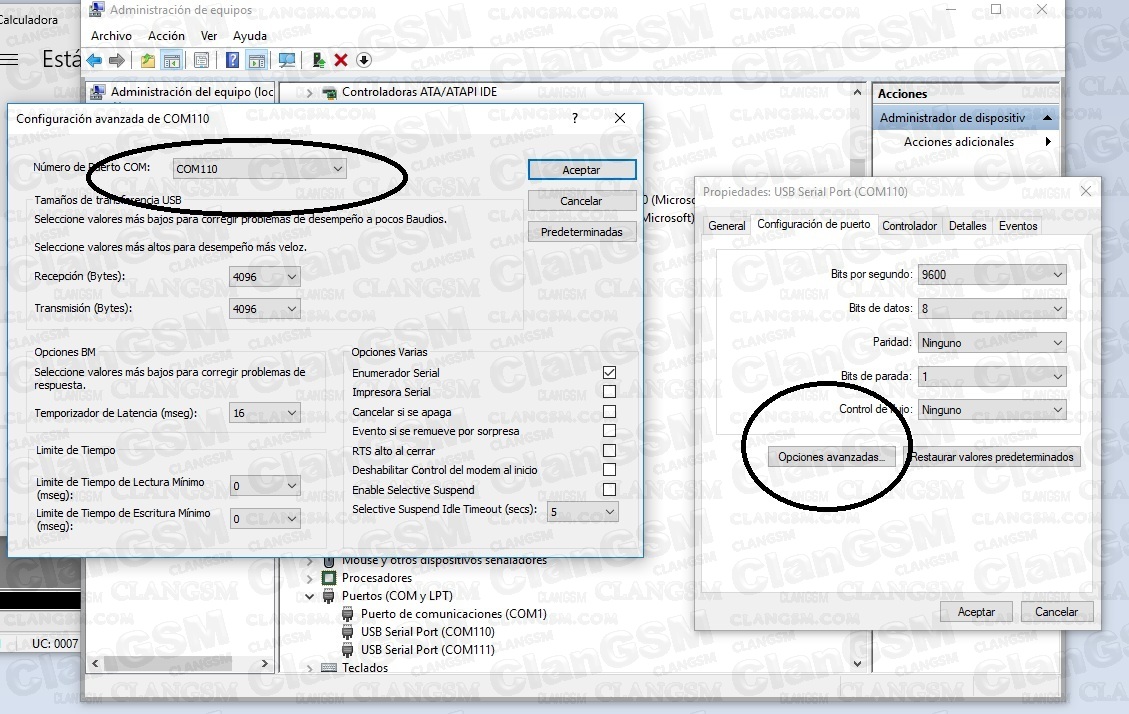Scan for hardware changes via monitor icon
1129x714 pixels.
point(287,60)
